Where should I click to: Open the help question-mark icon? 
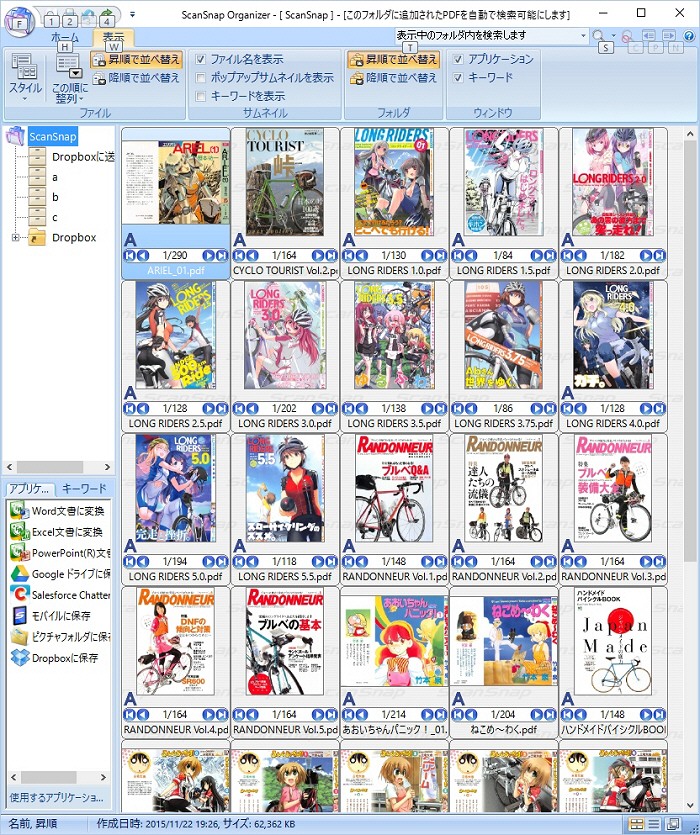point(689,36)
